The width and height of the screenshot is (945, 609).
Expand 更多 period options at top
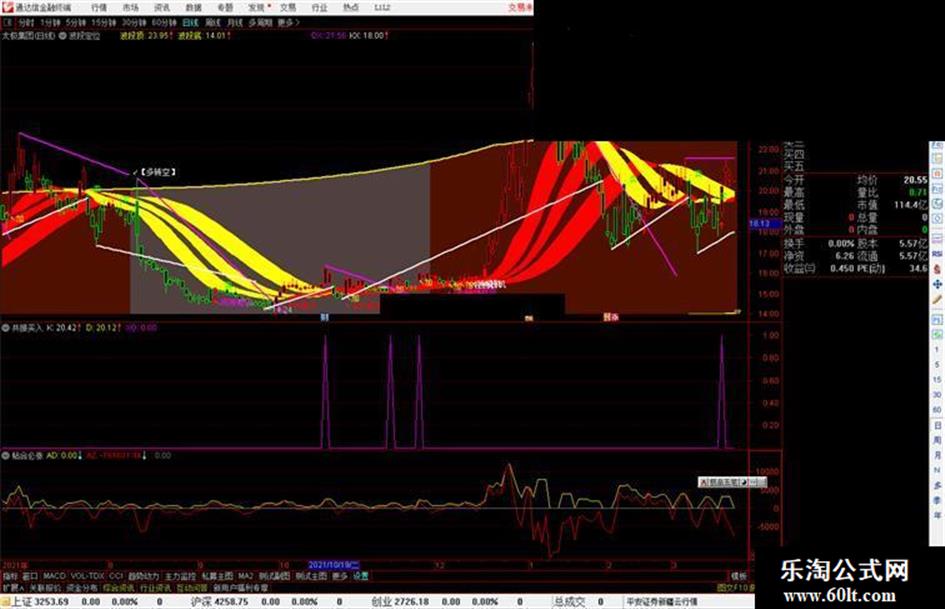click(x=288, y=22)
